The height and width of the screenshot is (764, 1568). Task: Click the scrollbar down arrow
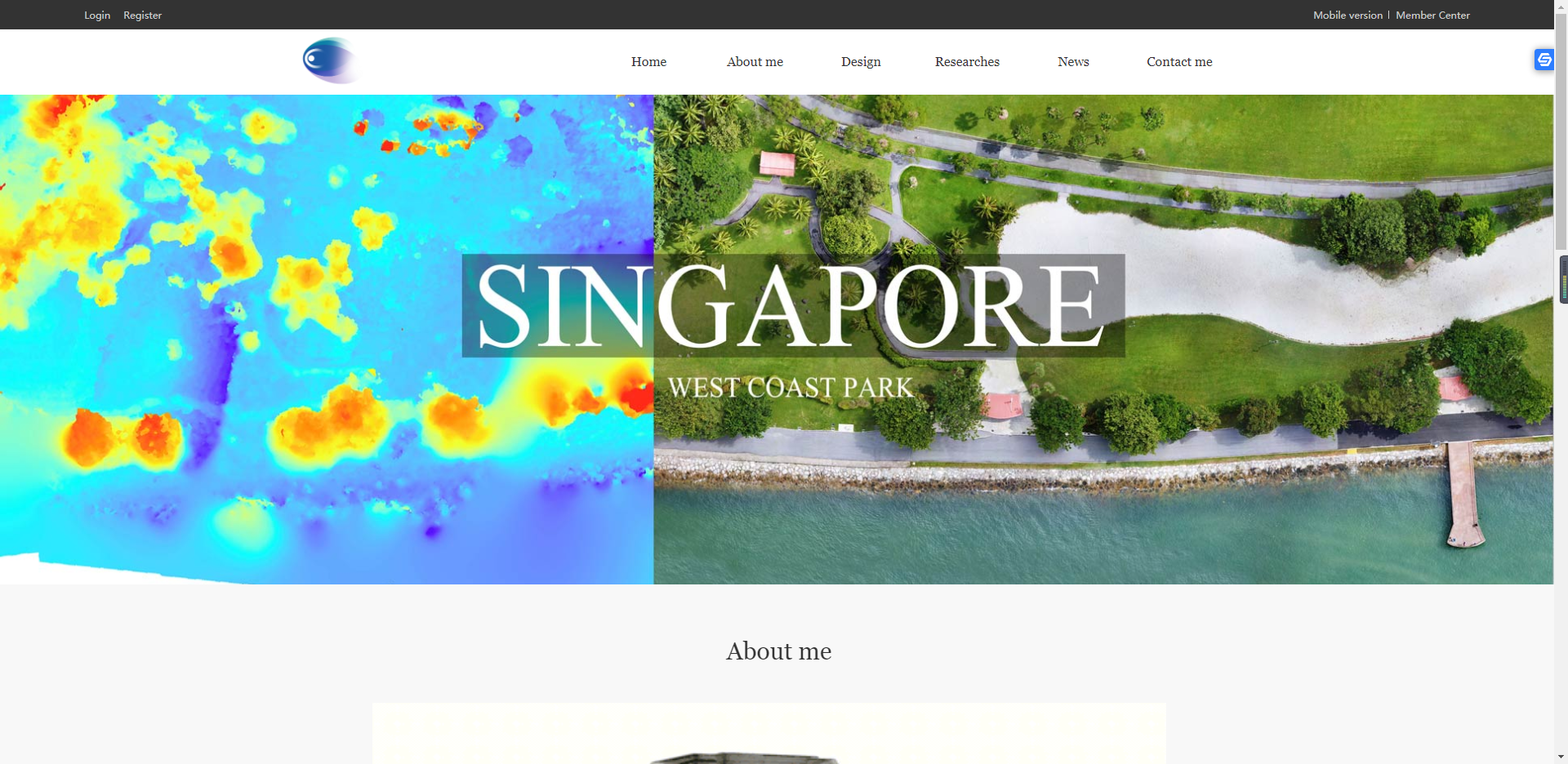(x=1561, y=757)
